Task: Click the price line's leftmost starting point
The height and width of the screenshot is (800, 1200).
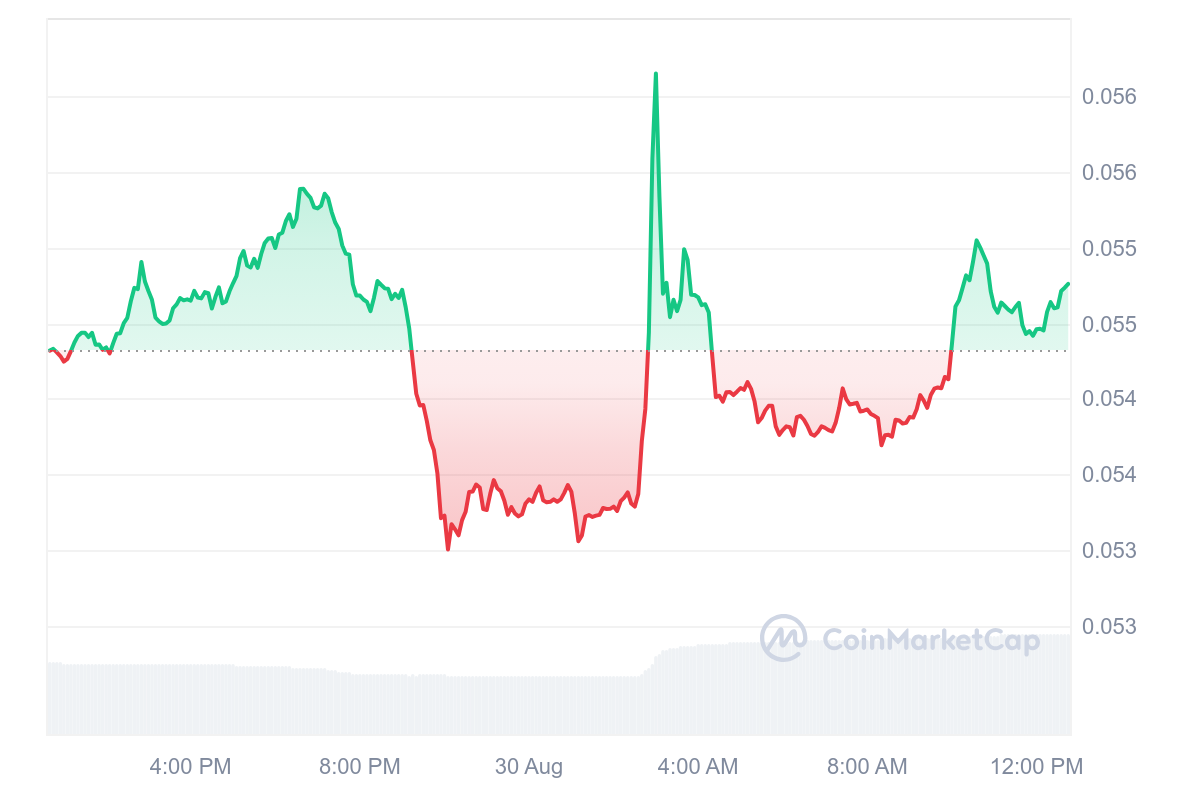Action: click(x=49, y=350)
